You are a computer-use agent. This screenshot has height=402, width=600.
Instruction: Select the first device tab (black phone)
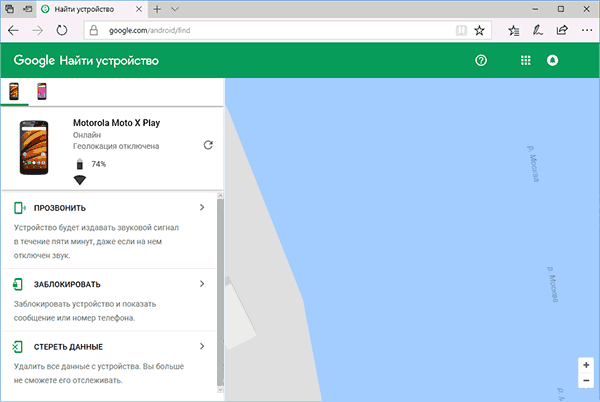pyautogui.click(x=15, y=92)
